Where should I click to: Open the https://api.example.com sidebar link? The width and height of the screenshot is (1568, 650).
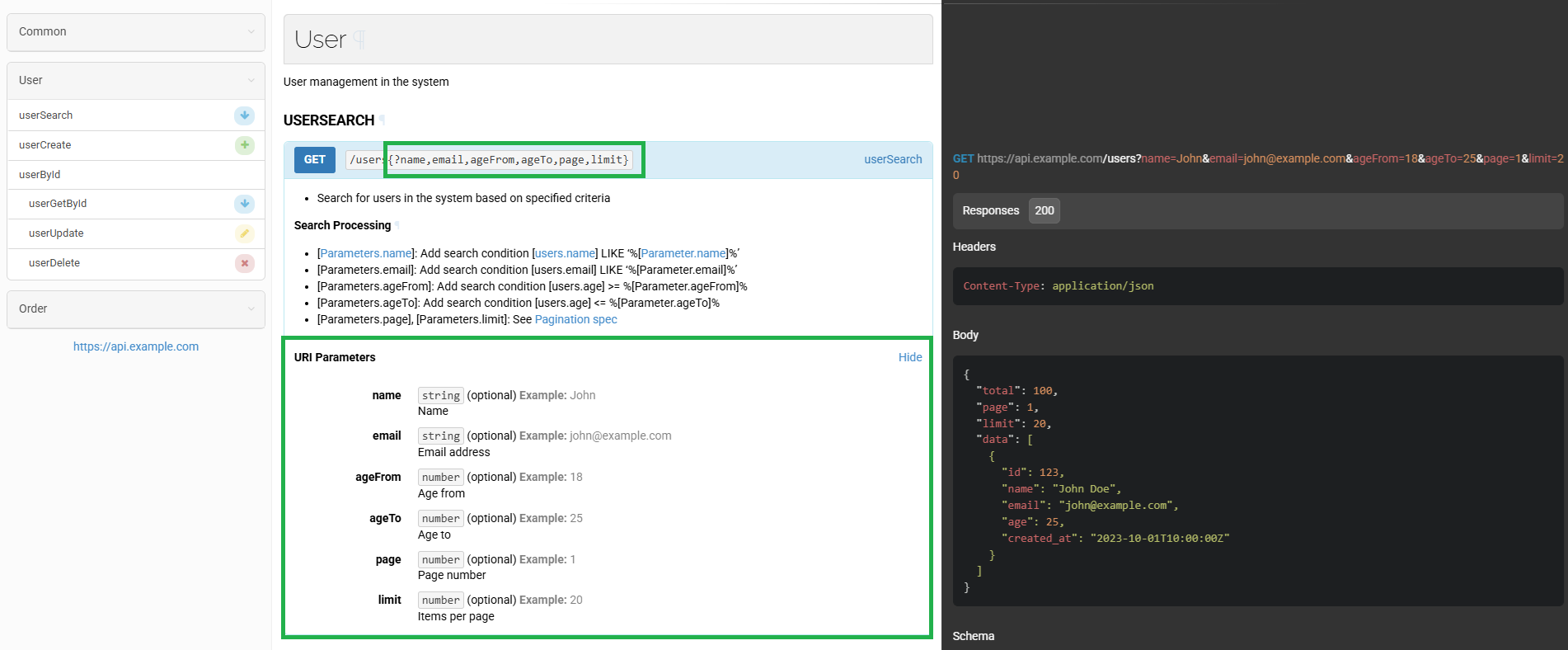(x=136, y=346)
